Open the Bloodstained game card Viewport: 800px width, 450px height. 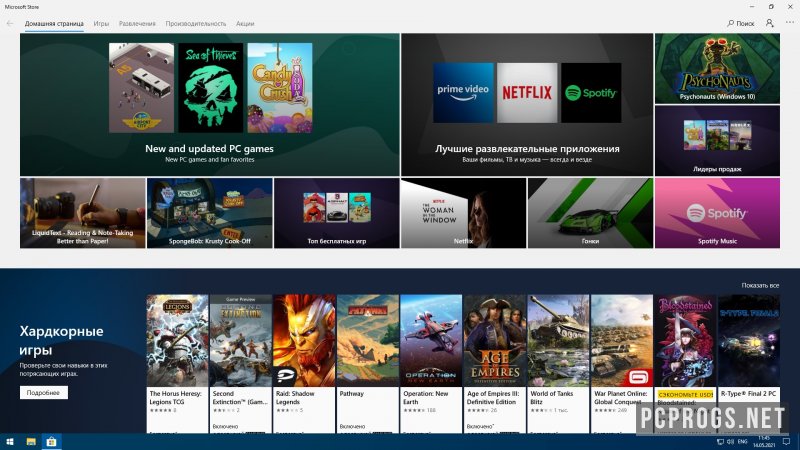(x=685, y=364)
